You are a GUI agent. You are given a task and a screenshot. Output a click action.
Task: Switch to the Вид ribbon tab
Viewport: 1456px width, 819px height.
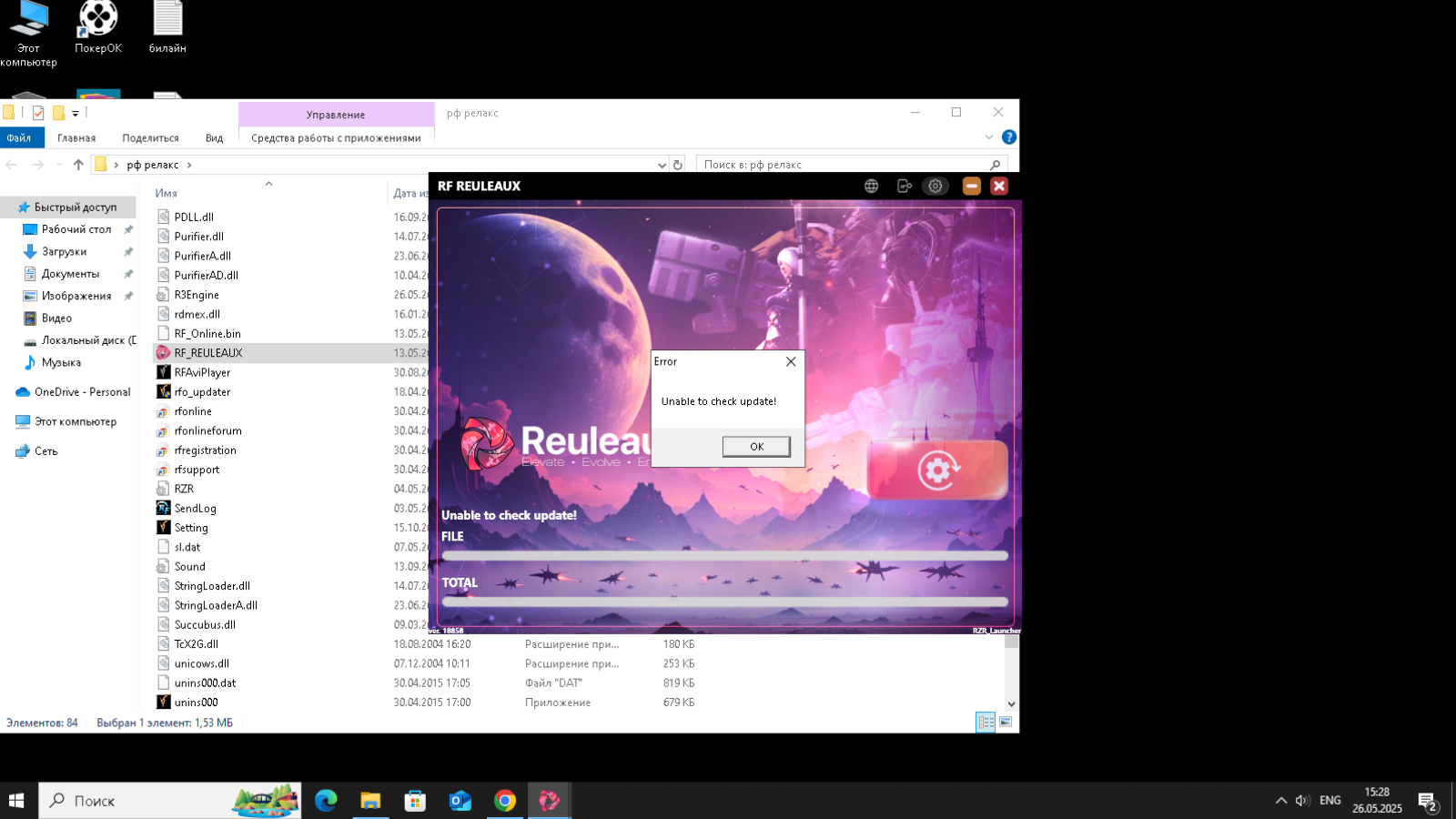coord(214,137)
